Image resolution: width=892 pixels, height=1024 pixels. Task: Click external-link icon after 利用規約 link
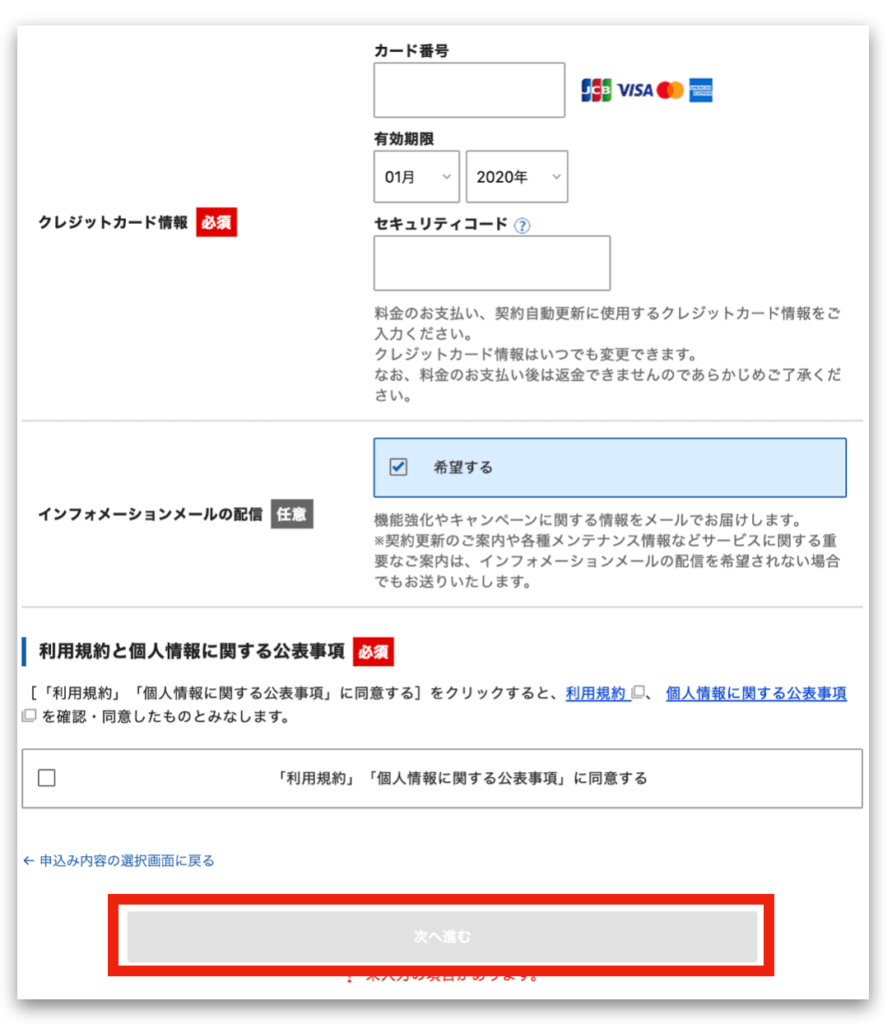tap(639, 693)
